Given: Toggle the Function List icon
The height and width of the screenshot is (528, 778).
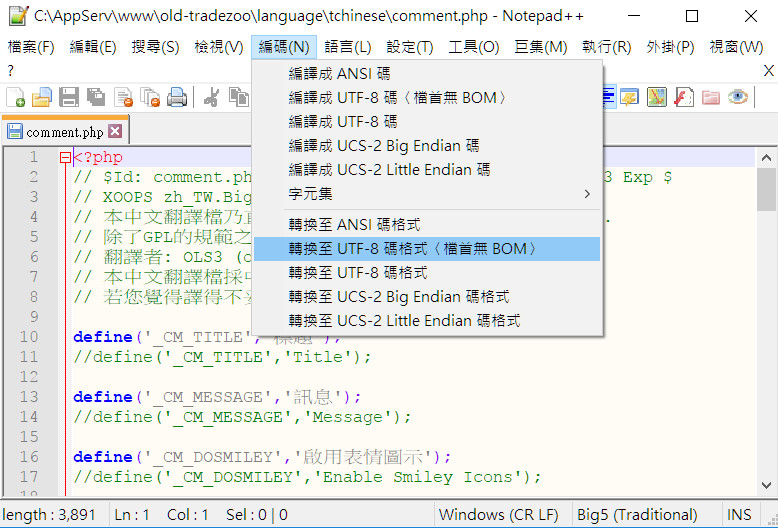Looking at the screenshot, I should tap(684, 97).
